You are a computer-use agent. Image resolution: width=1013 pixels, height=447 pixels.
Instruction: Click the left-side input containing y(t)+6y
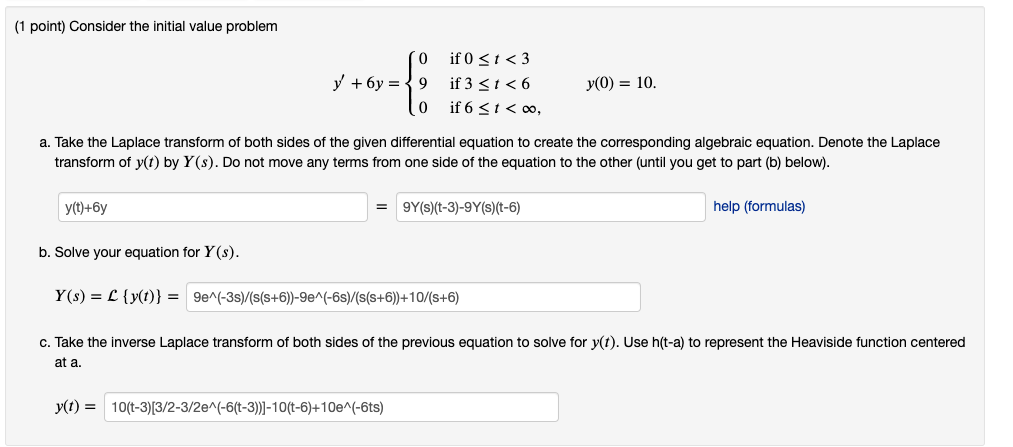coord(213,207)
